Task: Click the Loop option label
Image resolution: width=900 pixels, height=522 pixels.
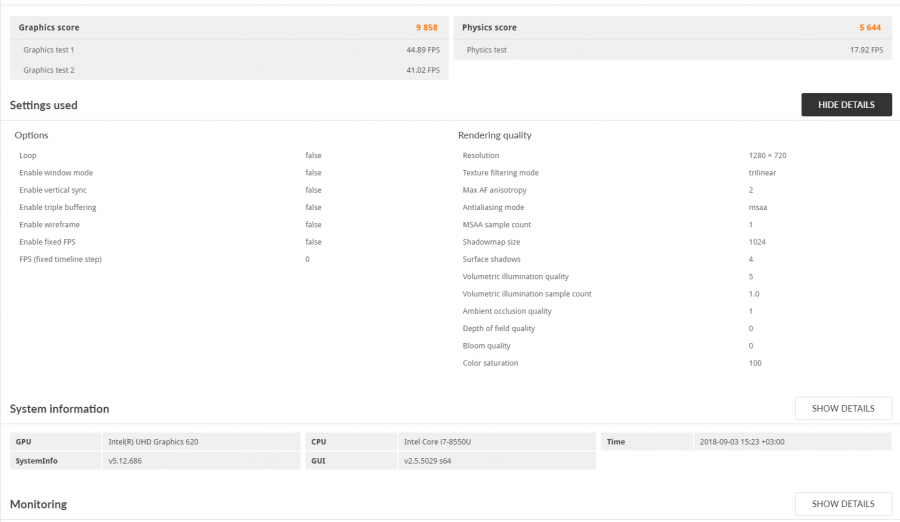Action: pos(28,156)
